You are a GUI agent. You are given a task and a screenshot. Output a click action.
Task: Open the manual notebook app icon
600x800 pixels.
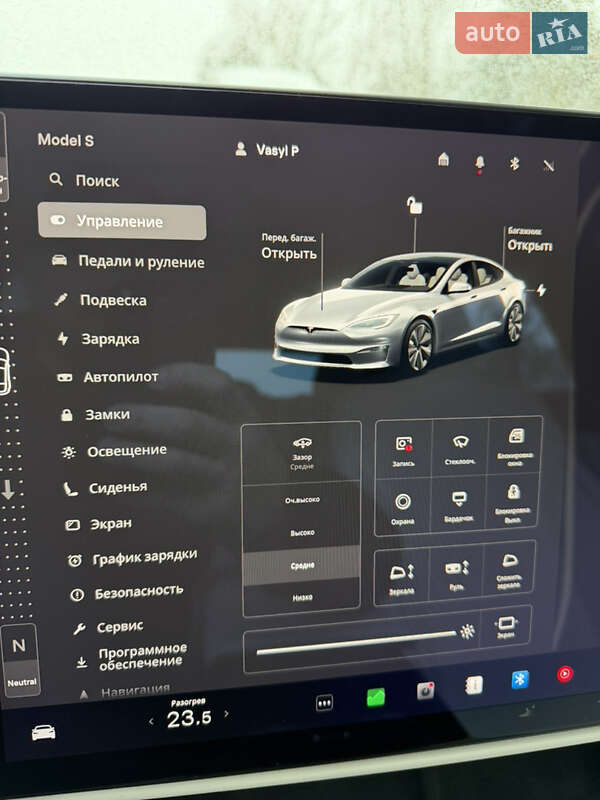pyautogui.click(x=474, y=685)
